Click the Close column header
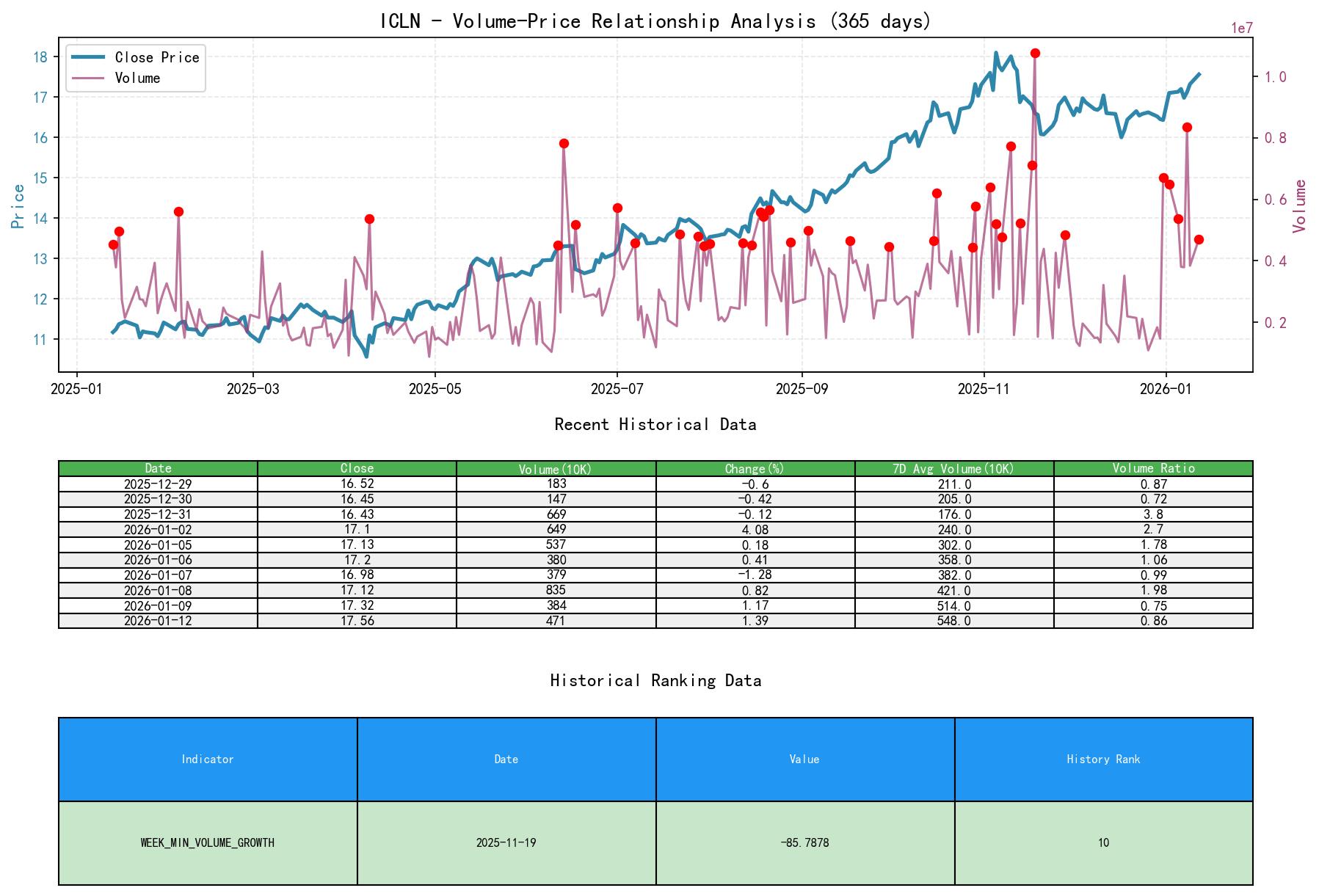Viewport: 1319px width, 896px height. point(357,468)
